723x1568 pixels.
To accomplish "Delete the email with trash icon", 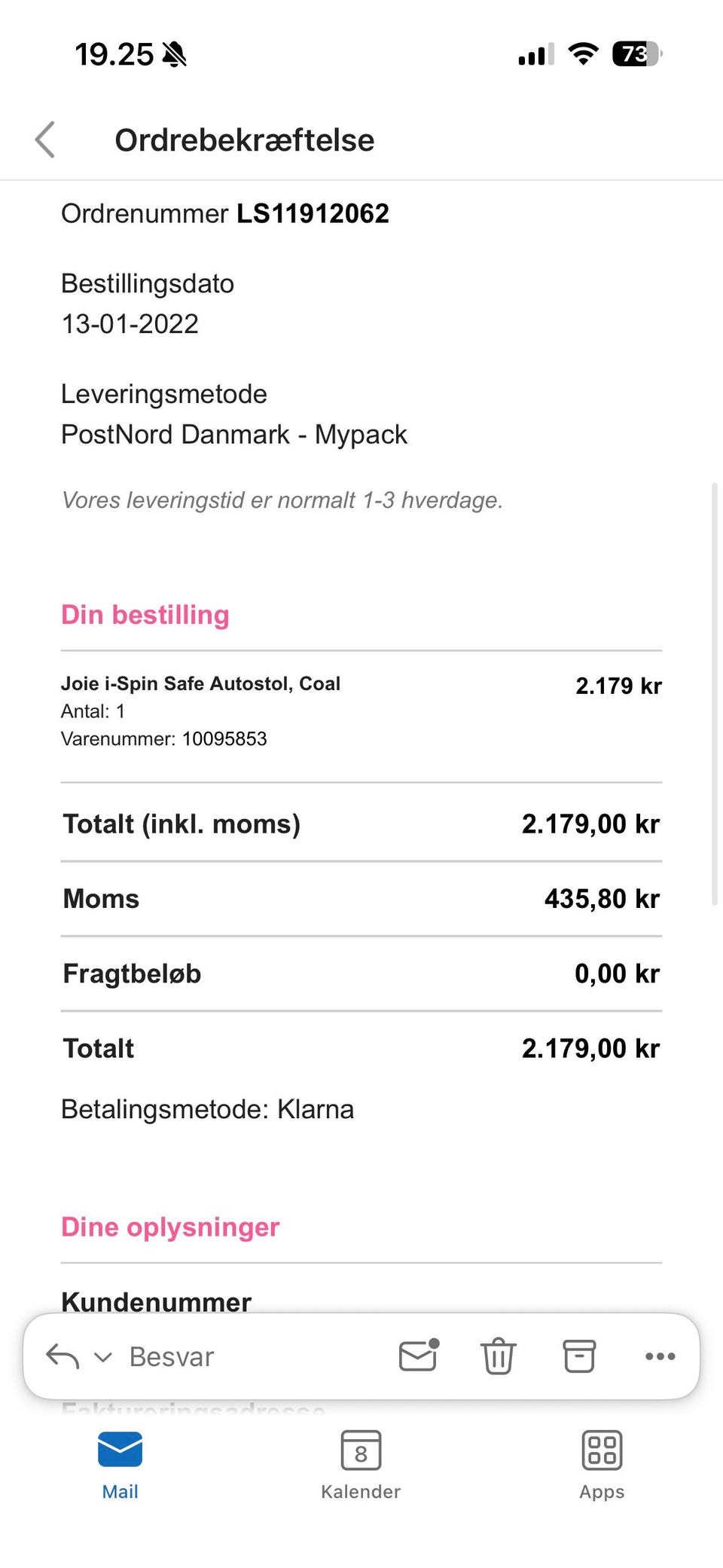I will click(498, 1356).
